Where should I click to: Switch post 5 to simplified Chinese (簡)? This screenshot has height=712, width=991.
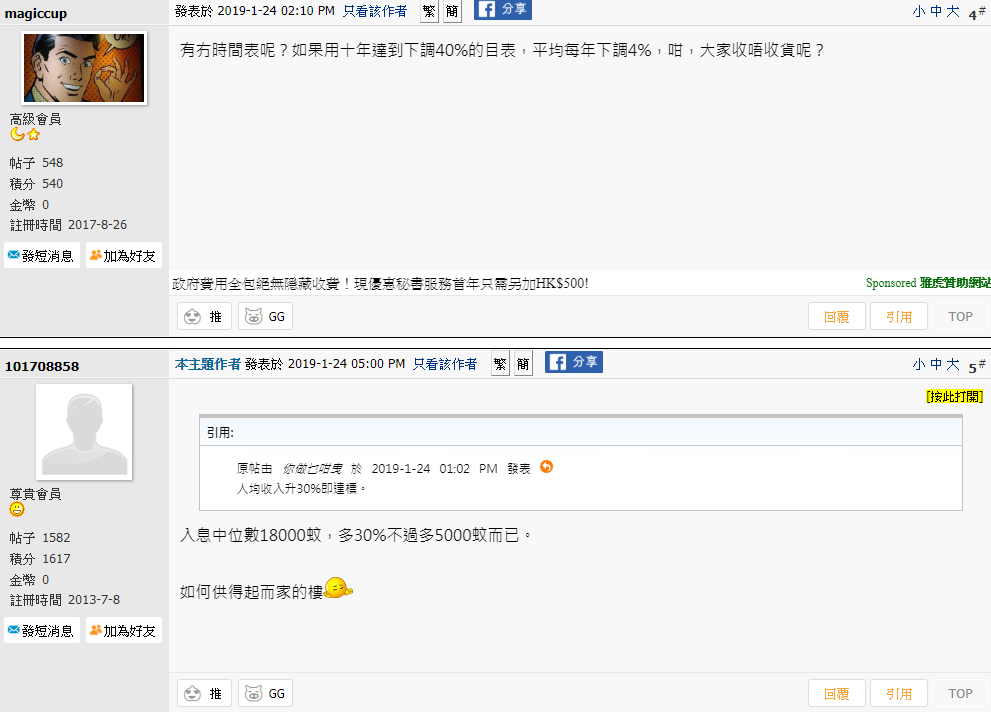(x=523, y=364)
